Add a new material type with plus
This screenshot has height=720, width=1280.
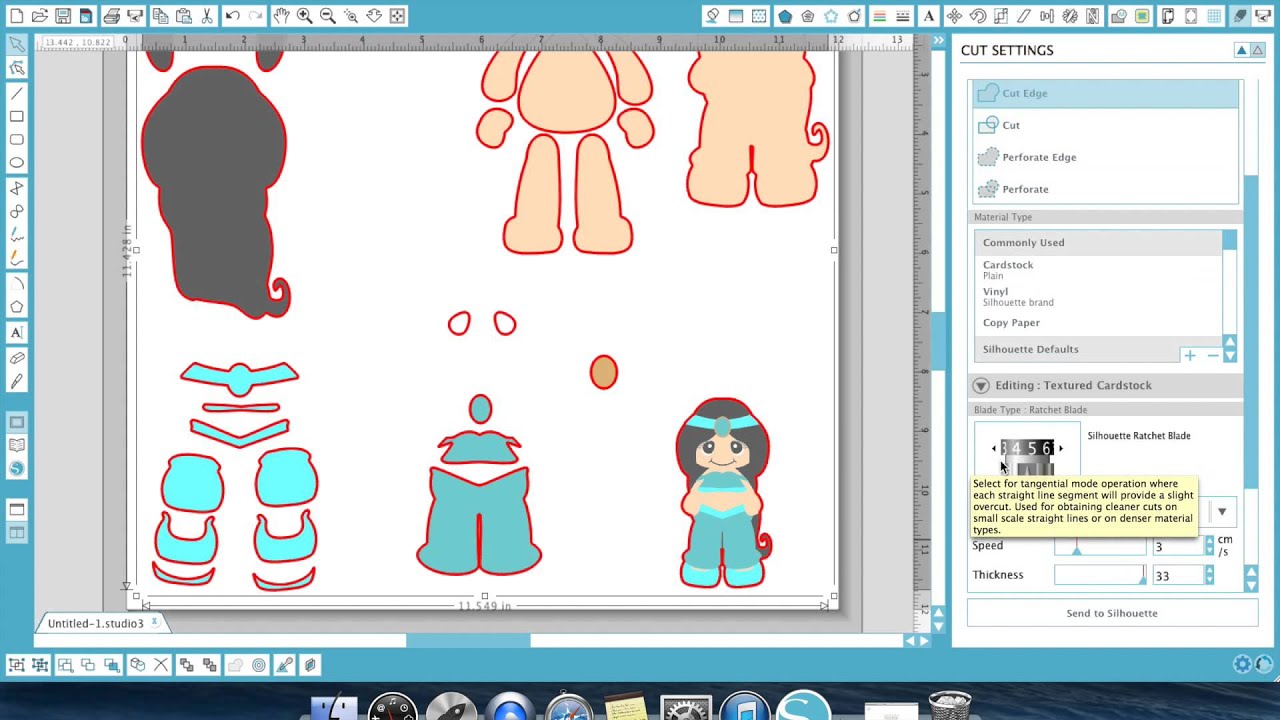(1190, 355)
